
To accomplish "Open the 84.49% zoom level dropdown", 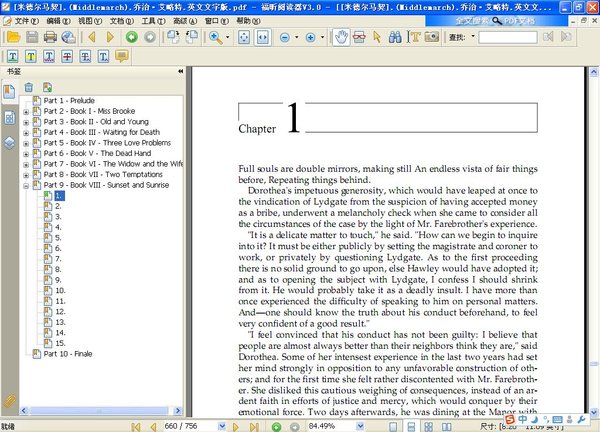I will (x=360, y=426).
